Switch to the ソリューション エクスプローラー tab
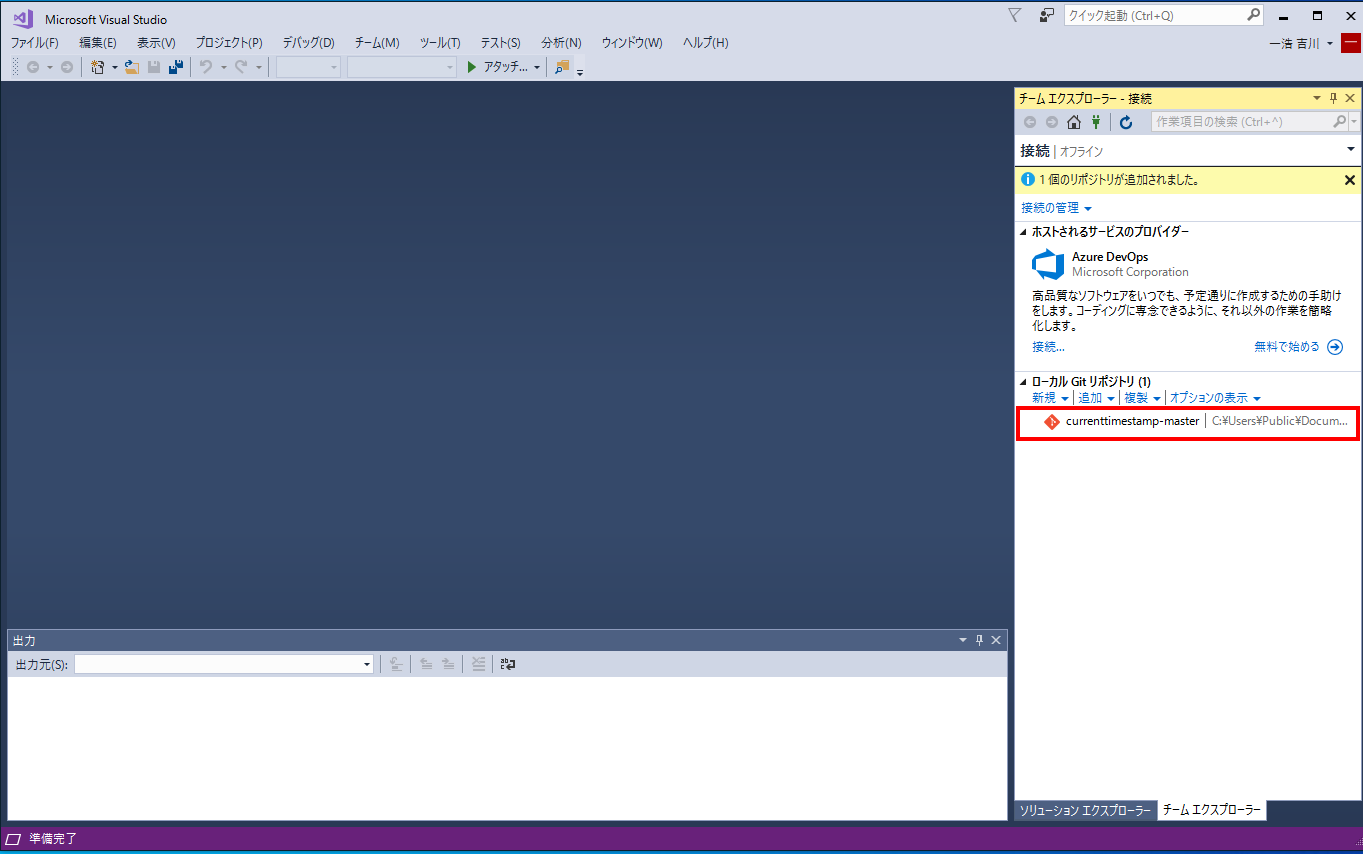 coord(1085,810)
